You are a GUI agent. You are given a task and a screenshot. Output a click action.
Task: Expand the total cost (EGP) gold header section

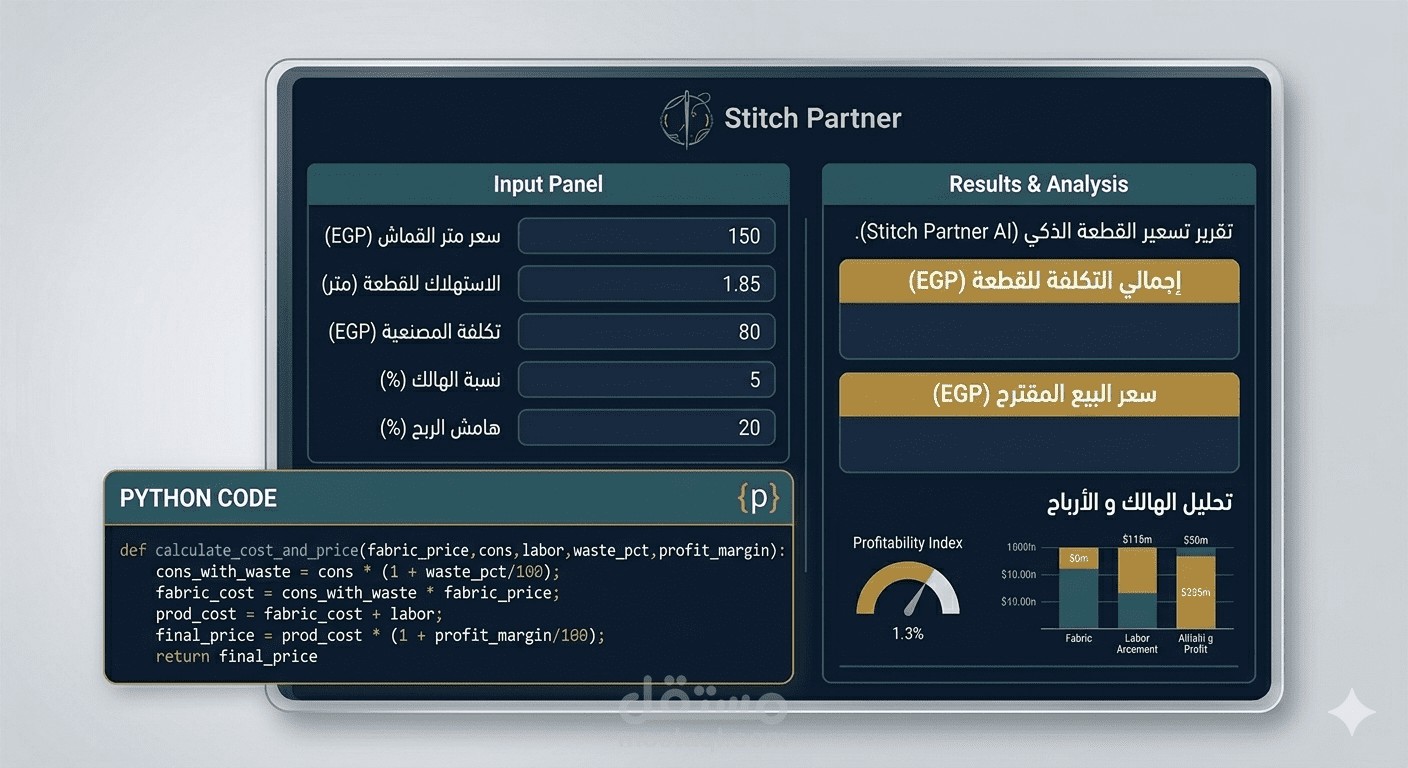(1039, 281)
